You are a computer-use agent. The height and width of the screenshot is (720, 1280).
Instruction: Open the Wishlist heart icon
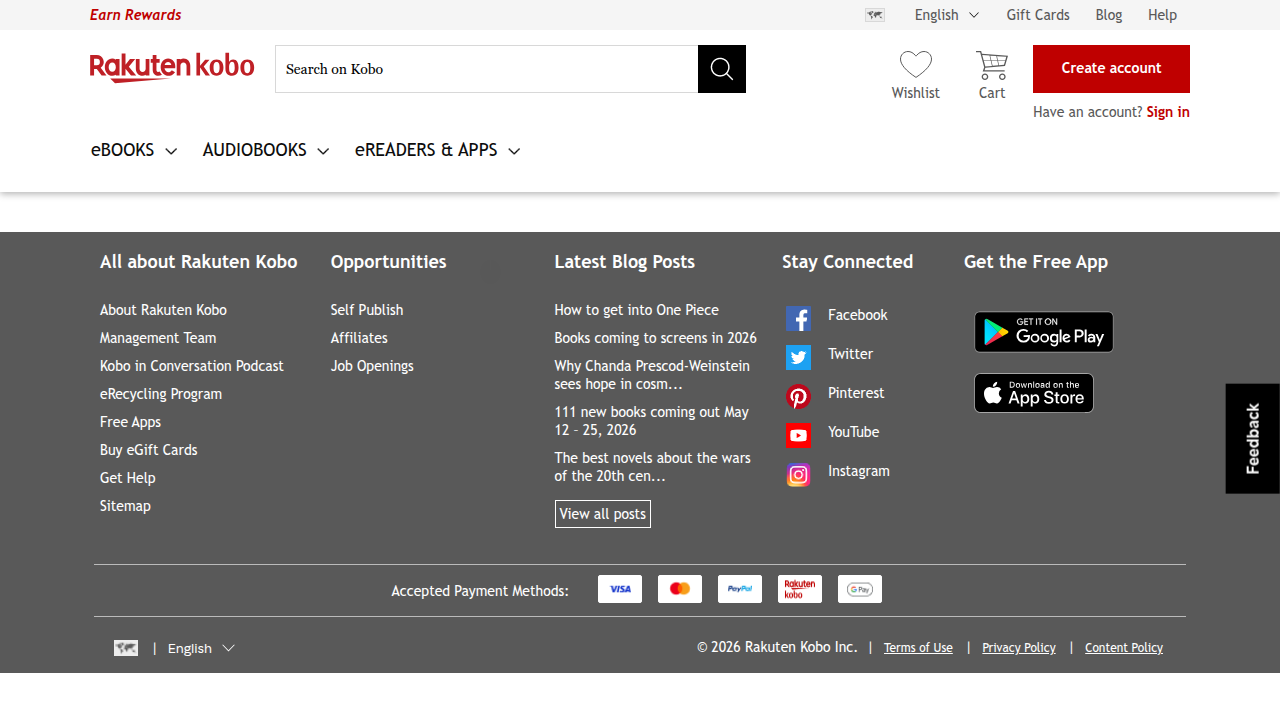coord(916,65)
